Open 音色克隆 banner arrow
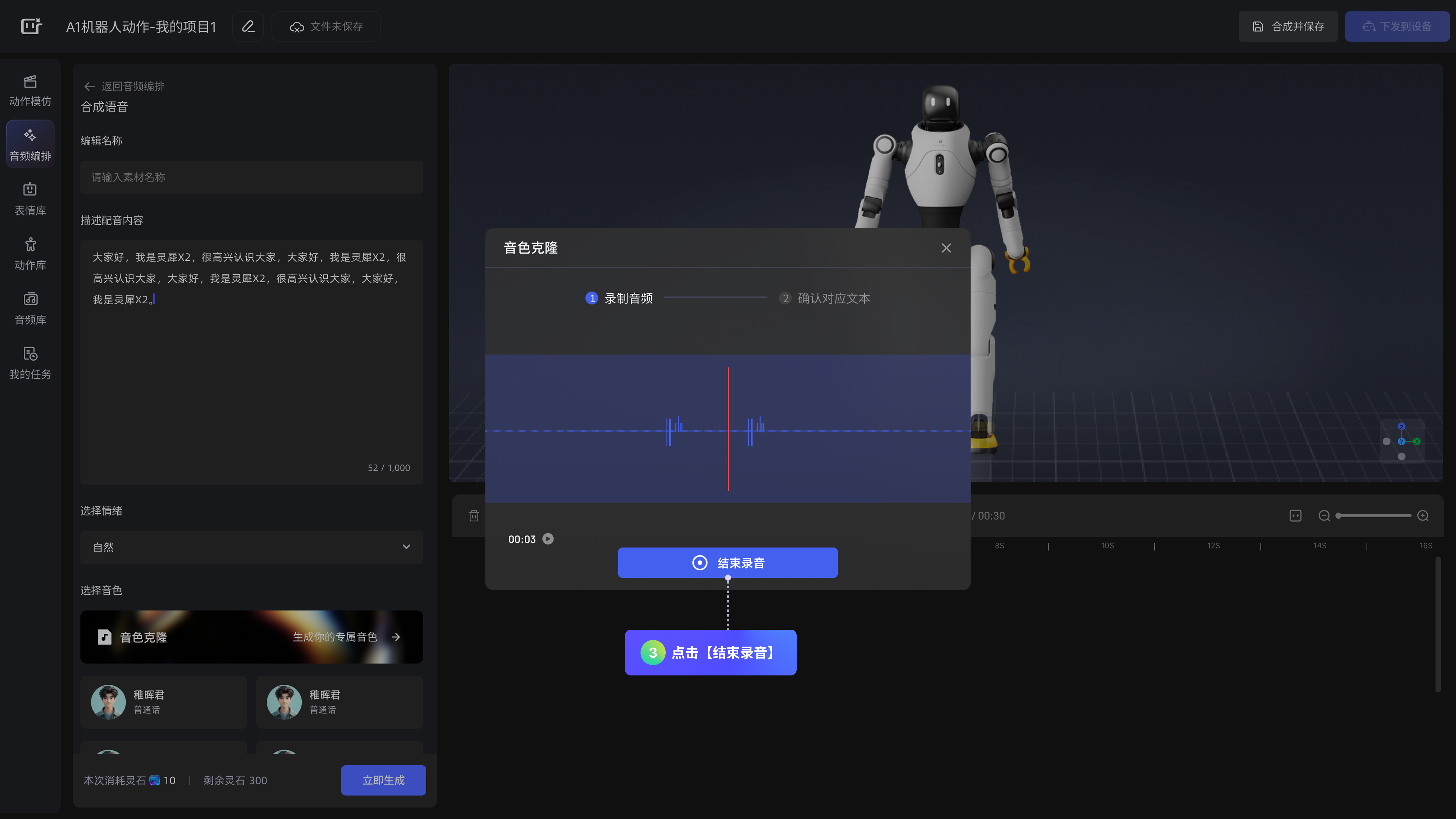The image size is (1456, 819). (x=396, y=637)
